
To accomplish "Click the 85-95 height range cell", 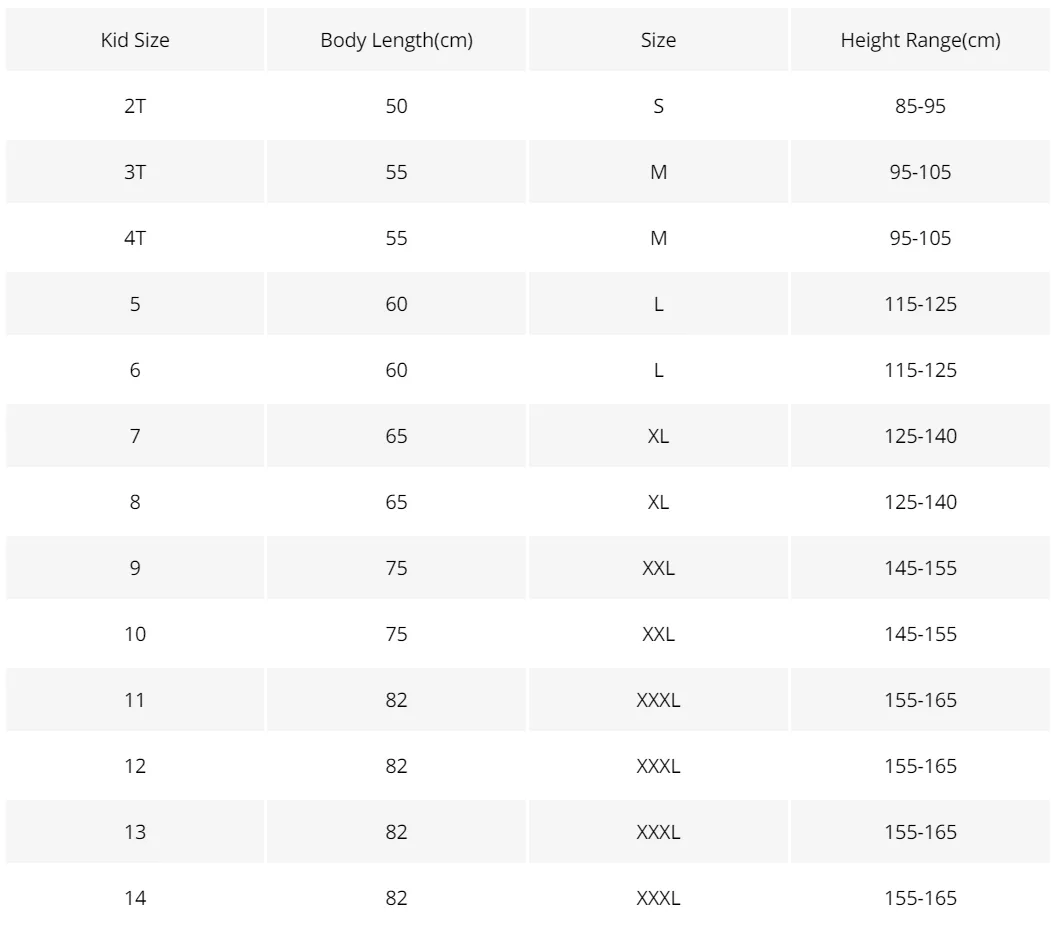I will (920, 106).
